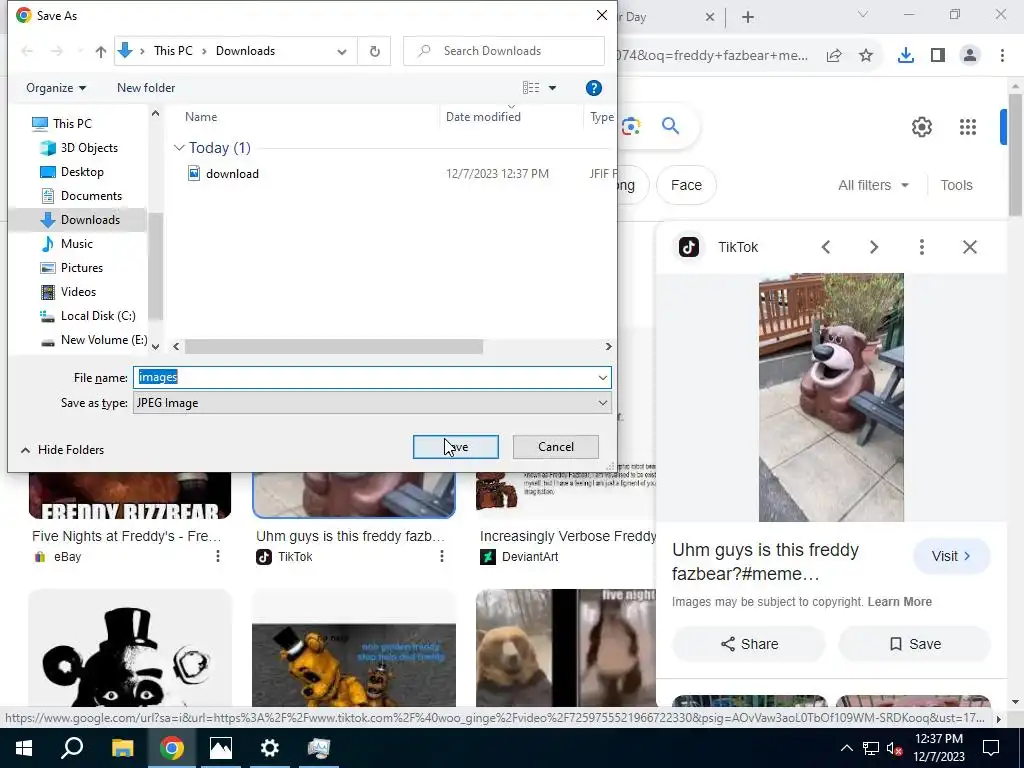
Task: Share this page icon in address bar
Action: point(834,56)
